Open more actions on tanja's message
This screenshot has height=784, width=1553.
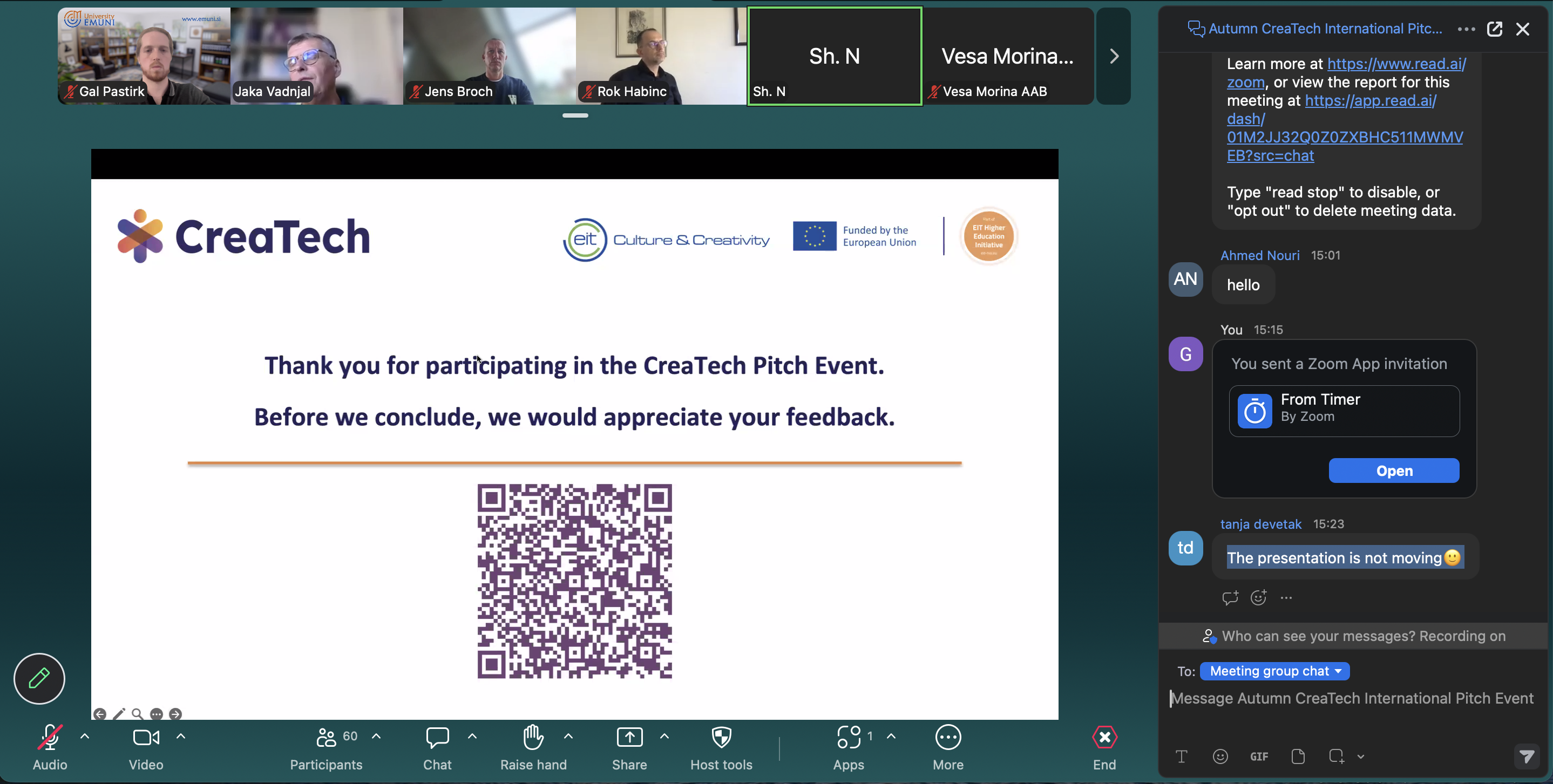click(1286, 598)
